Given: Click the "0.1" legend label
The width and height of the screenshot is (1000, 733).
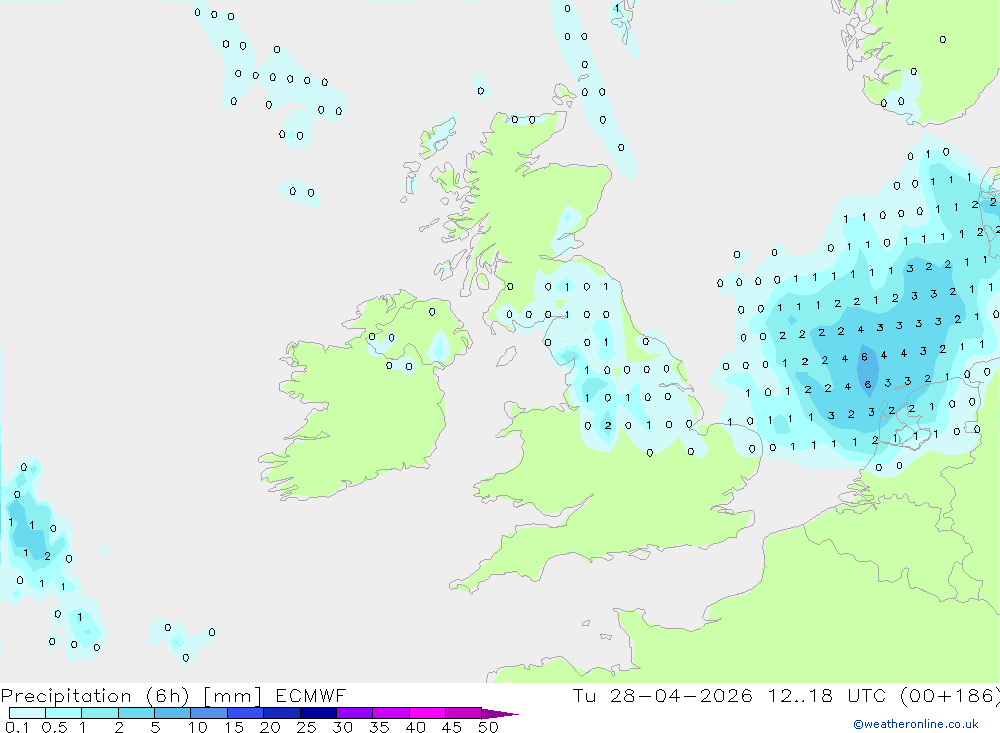Looking at the screenshot, I should (17, 727).
